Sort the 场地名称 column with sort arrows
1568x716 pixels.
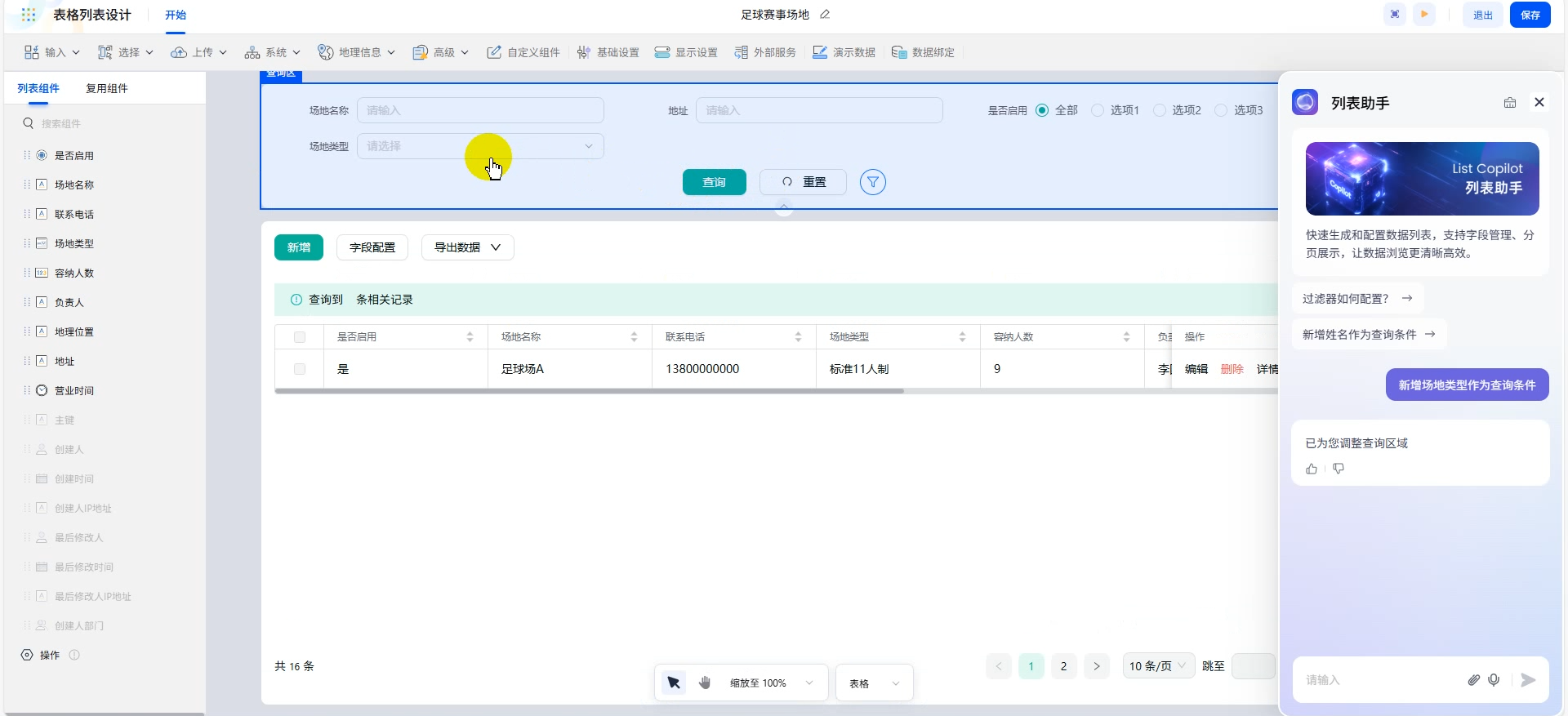pos(634,336)
